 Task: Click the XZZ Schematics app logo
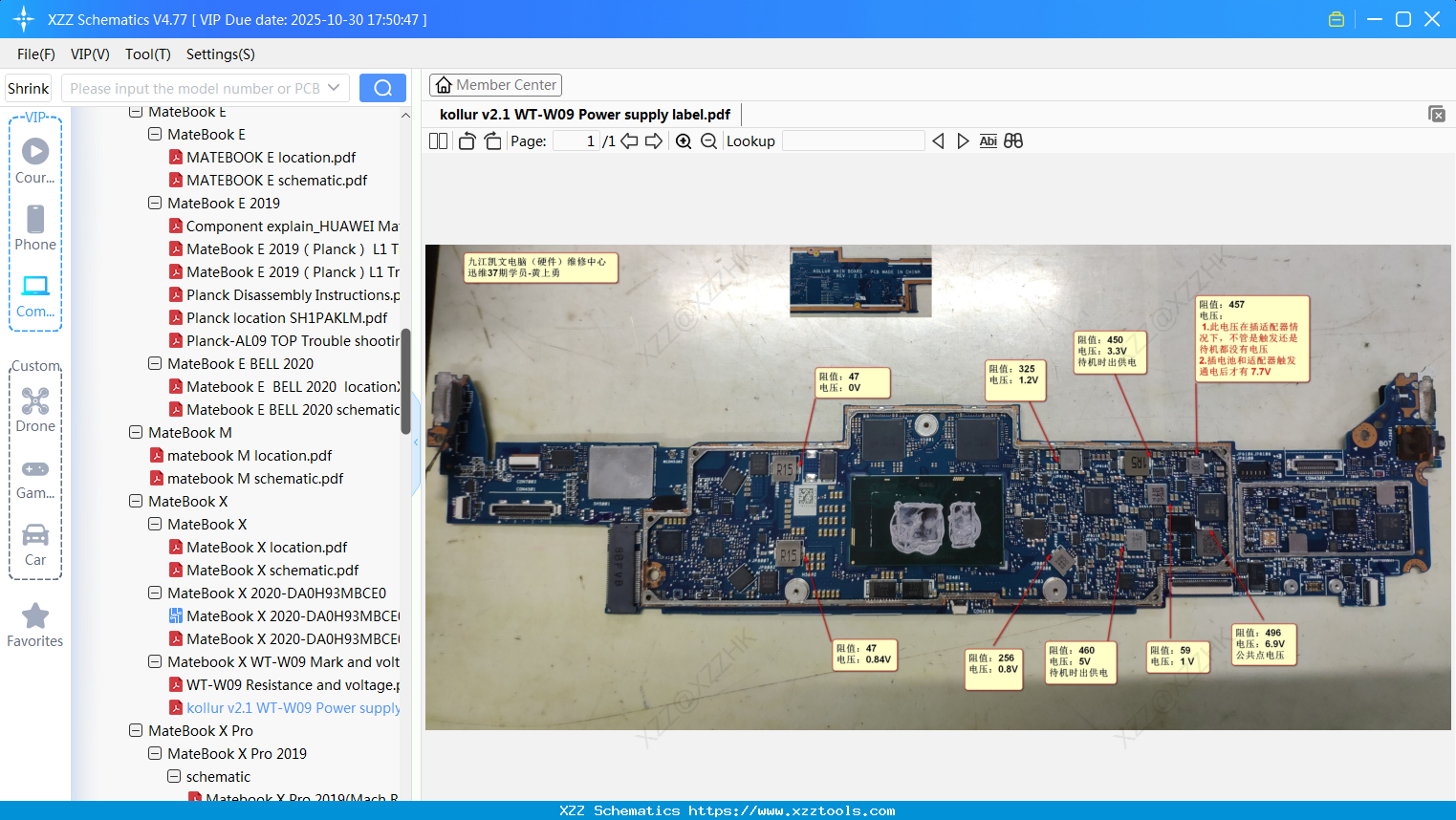coord(24,19)
